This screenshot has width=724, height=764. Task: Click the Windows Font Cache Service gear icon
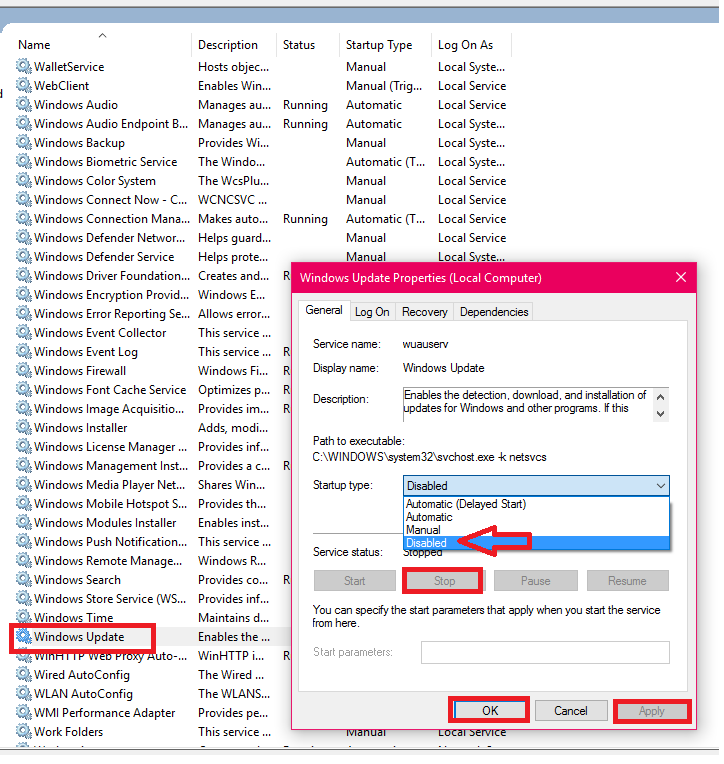click(23, 389)
